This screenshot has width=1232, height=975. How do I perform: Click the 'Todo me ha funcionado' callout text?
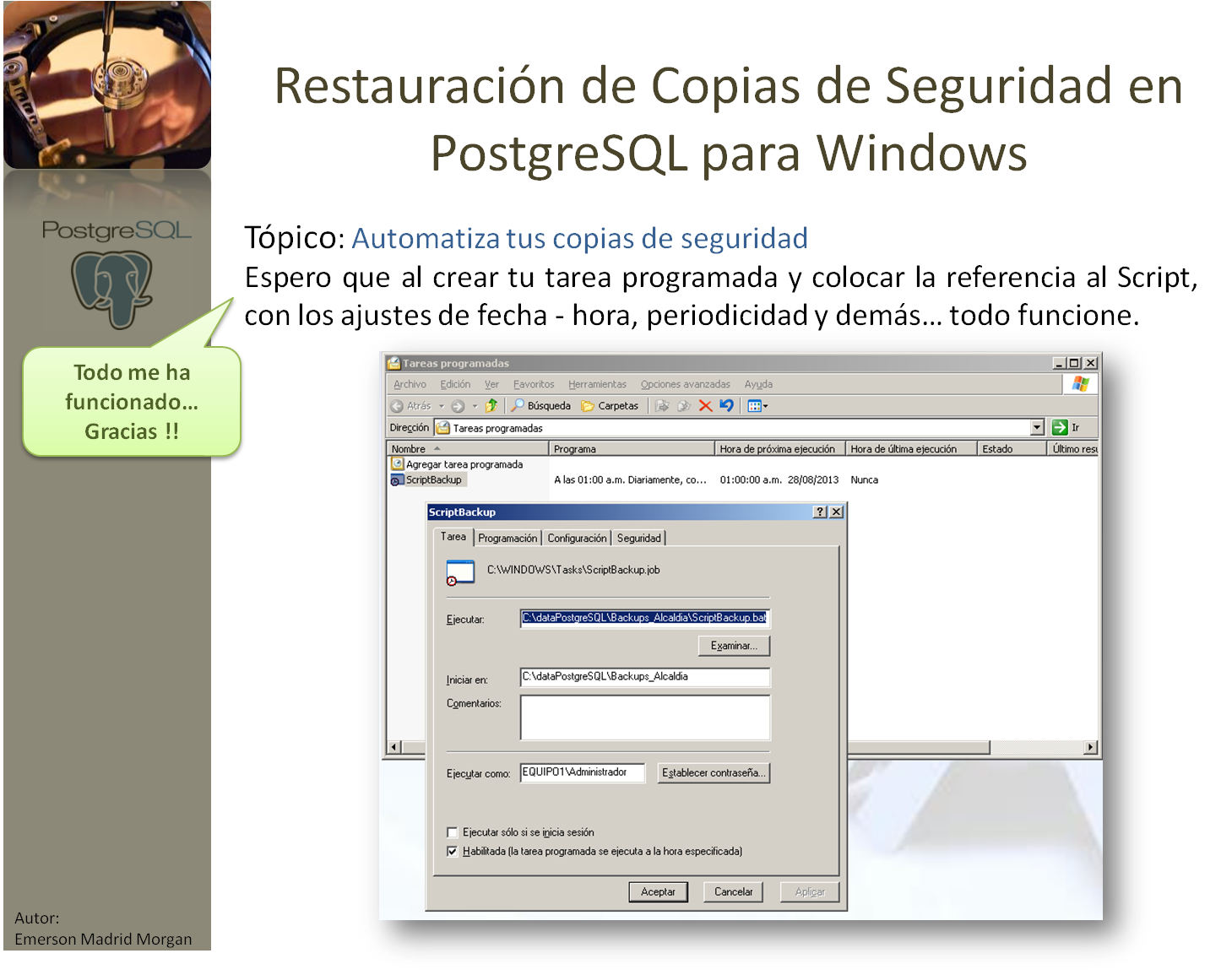click(x=132, y=402)
